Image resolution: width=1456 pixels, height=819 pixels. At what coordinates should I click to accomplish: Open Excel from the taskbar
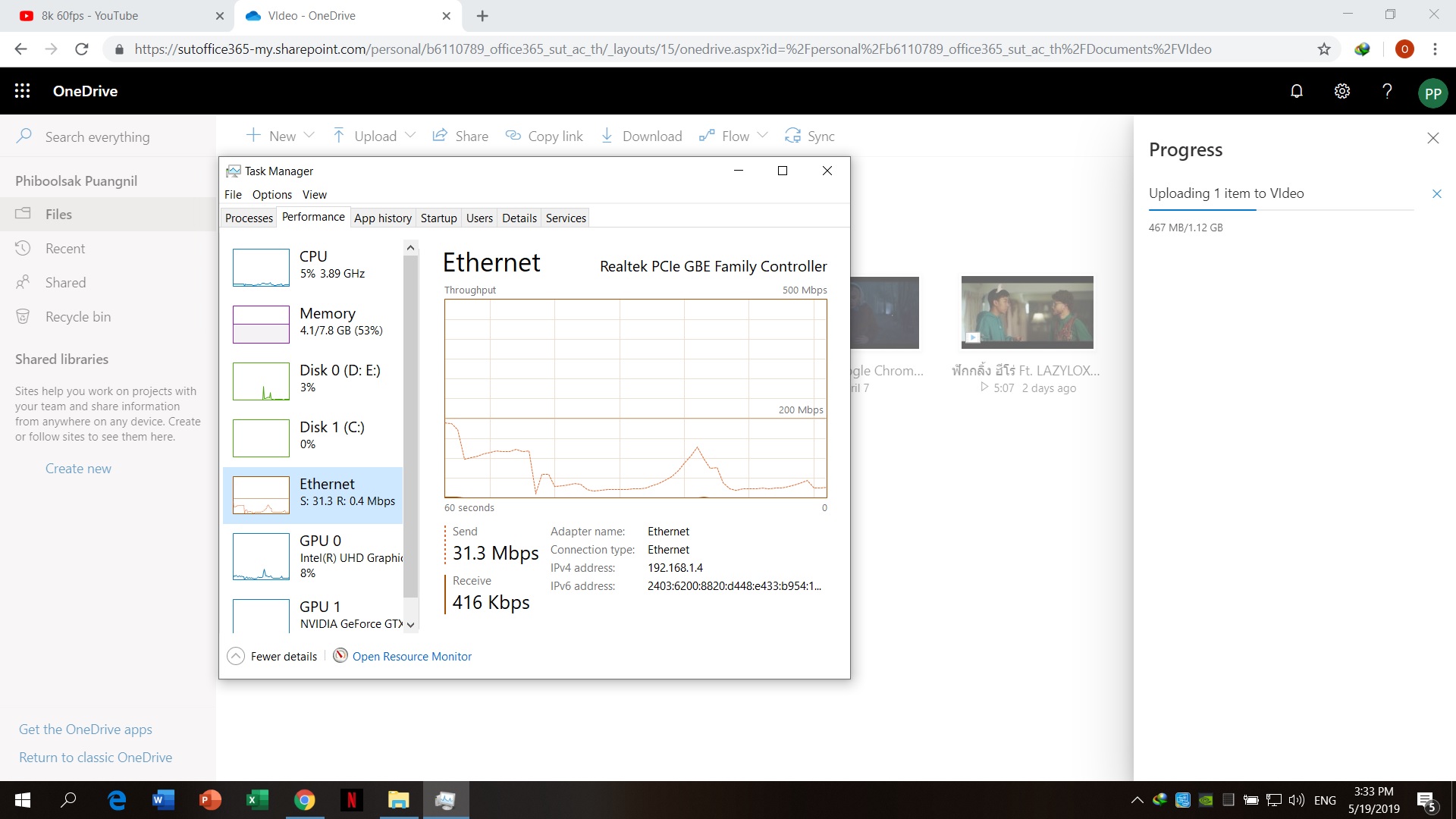[258, 800]
